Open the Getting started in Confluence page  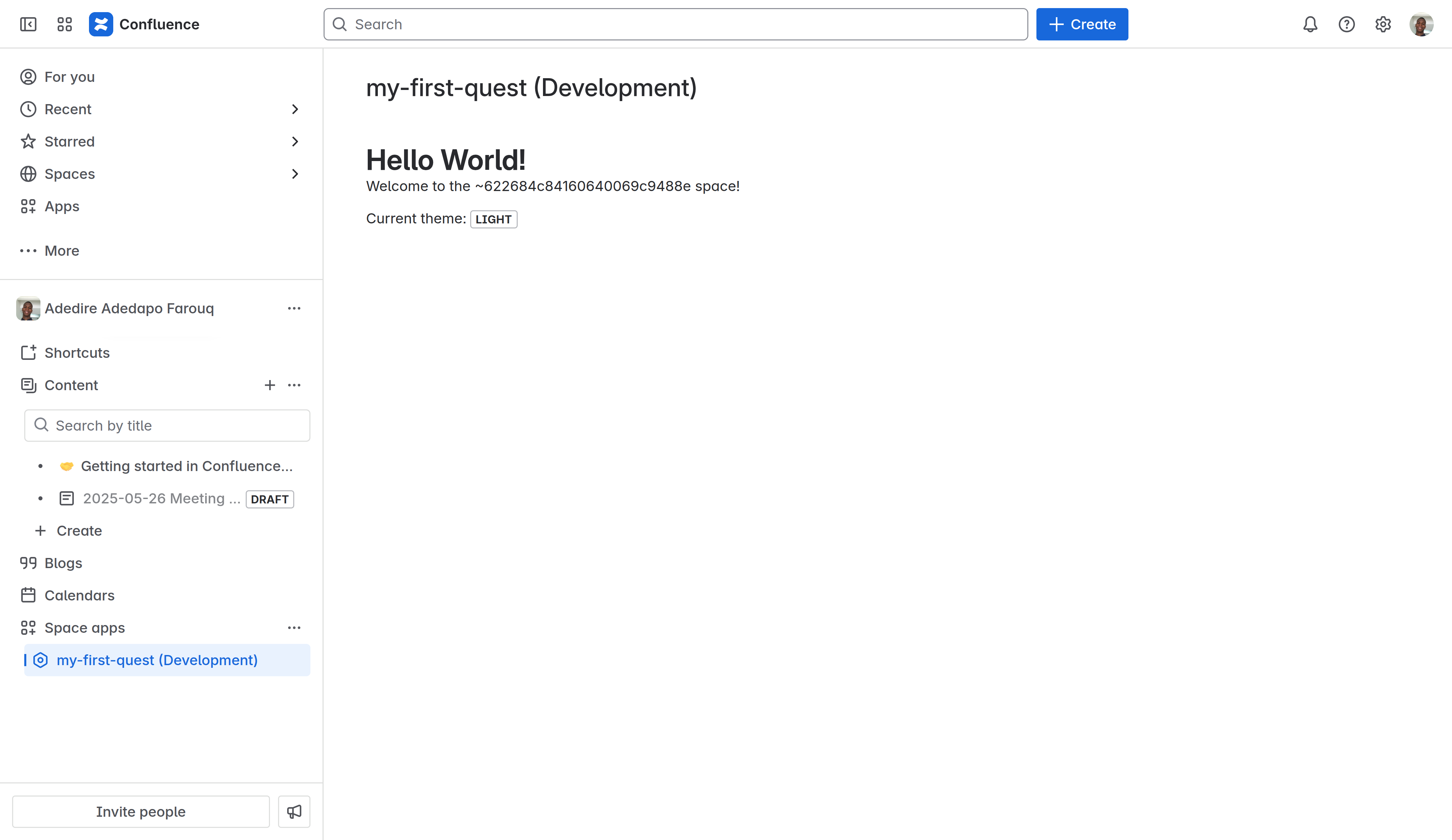coord(186,466)
